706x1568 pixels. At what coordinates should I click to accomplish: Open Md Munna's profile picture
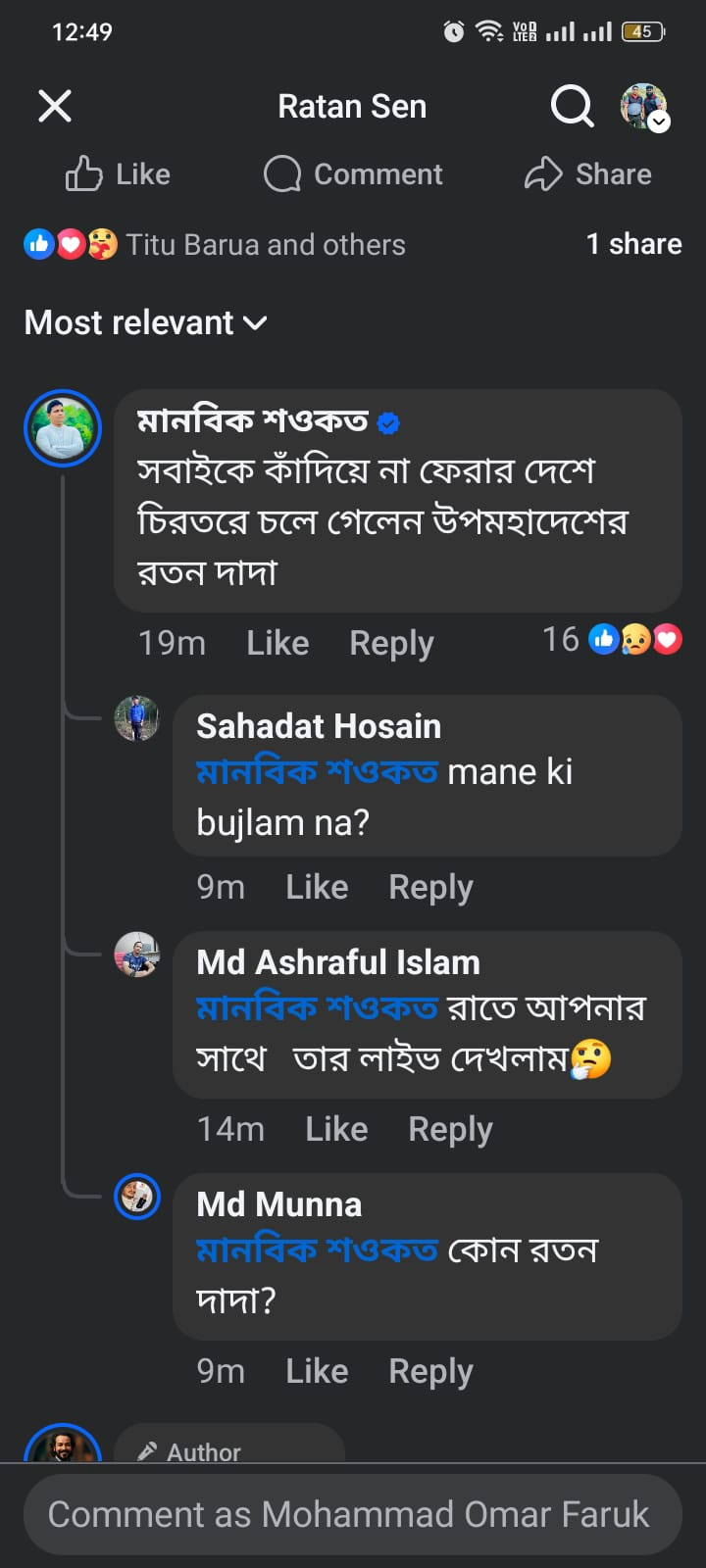click(137, 1197)
